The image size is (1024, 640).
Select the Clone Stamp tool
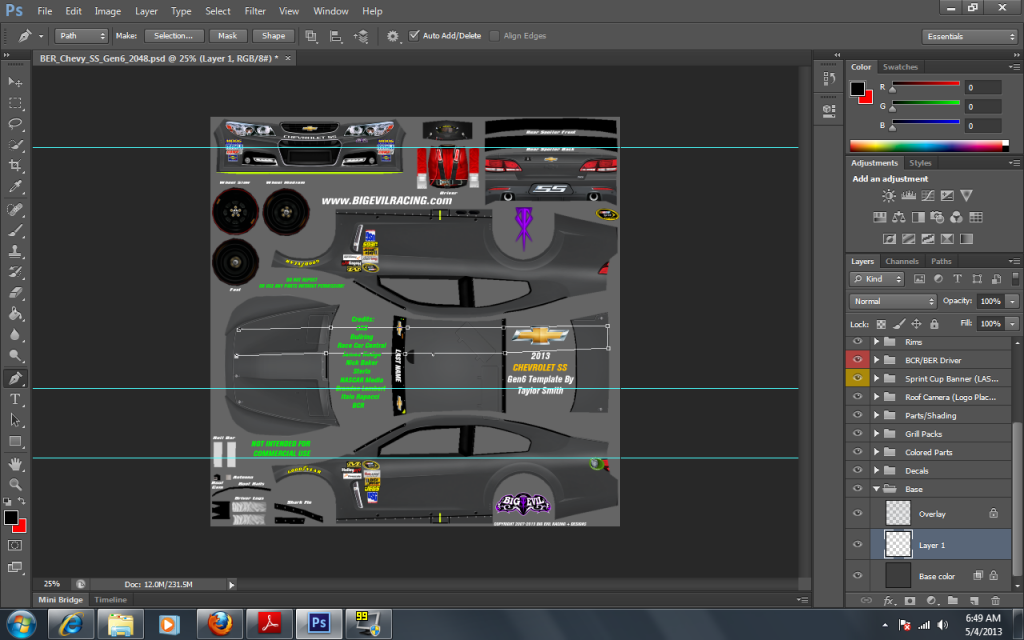pos(15,251)
